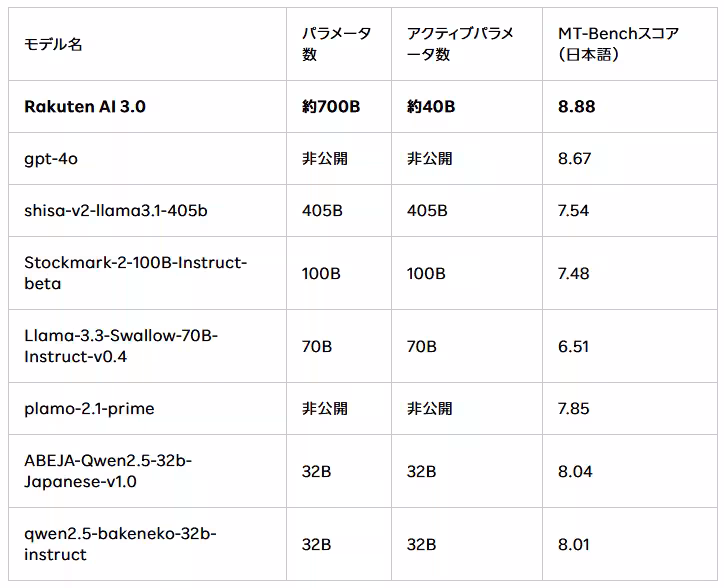Click the パラメータ数 column header
The image size is (724, 588).
tap(336, 44)
